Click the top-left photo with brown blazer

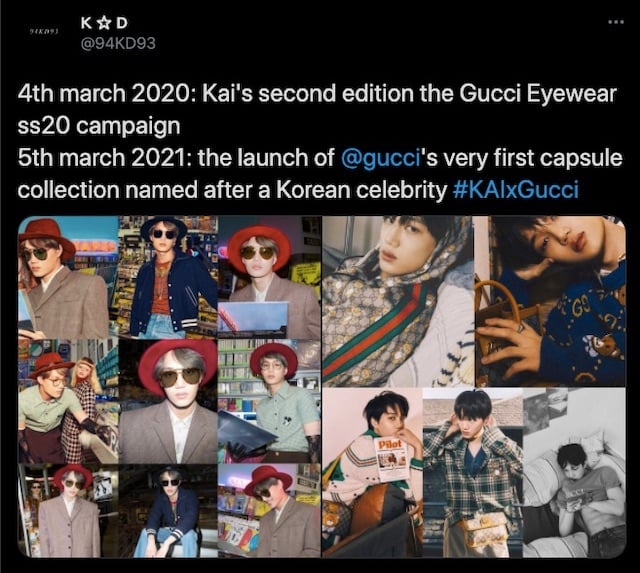tap(68, 278)
